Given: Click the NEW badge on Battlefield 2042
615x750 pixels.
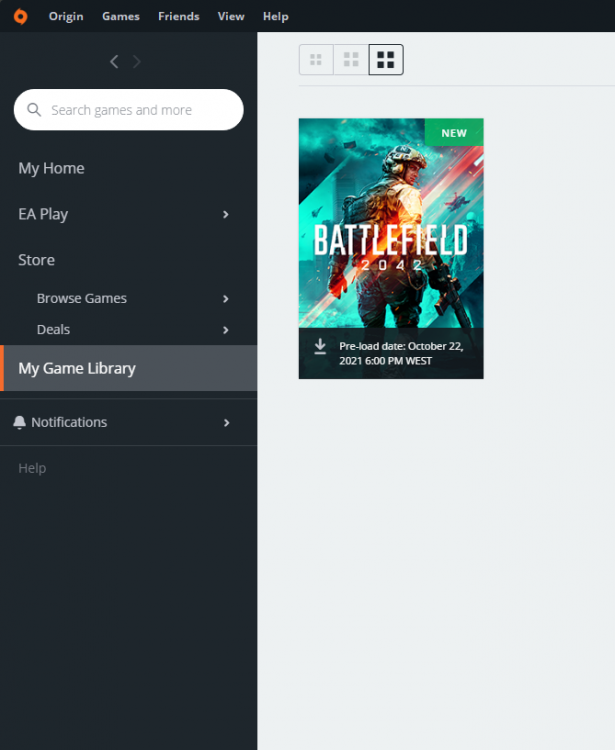Looking at the screenshot, I should click(454, 133).
